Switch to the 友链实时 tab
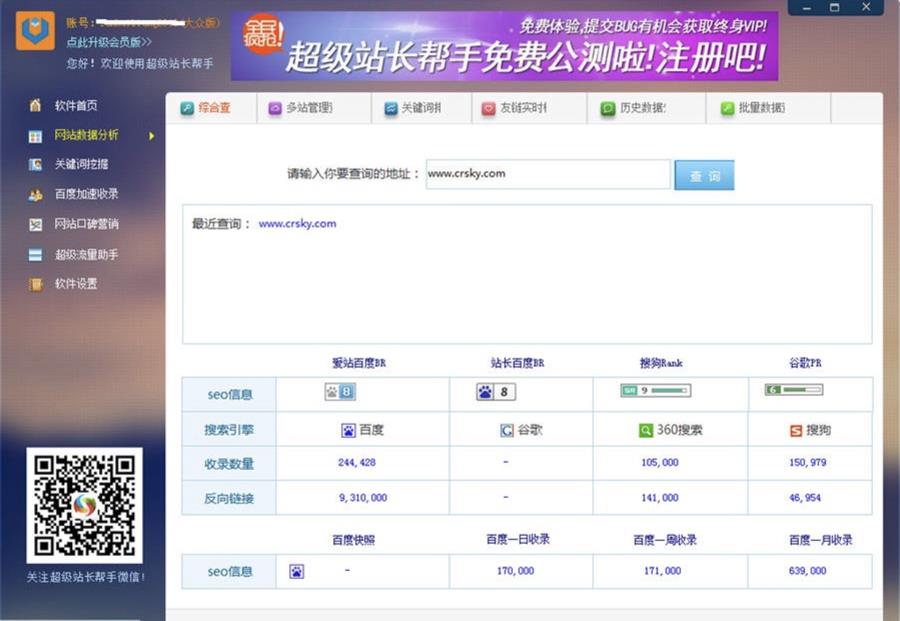This screenshot has width=900, height=621. coord(529,108)
